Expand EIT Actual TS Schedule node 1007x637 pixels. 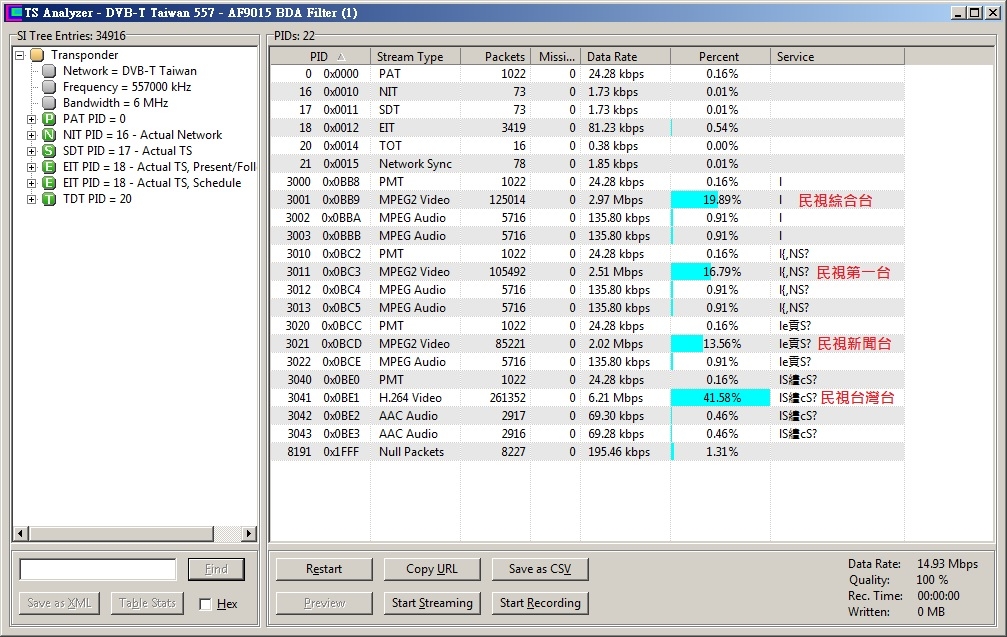(x=31, y=184)
